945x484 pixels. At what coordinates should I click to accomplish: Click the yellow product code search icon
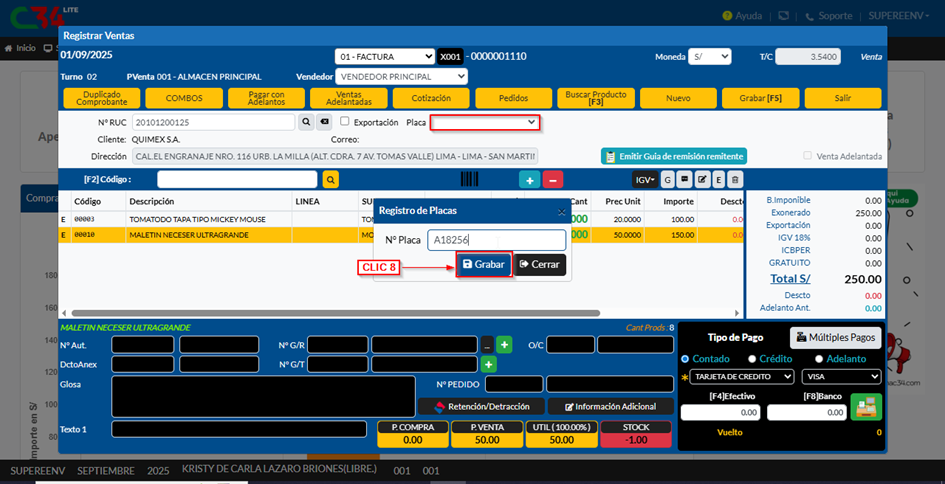(330, 179)
